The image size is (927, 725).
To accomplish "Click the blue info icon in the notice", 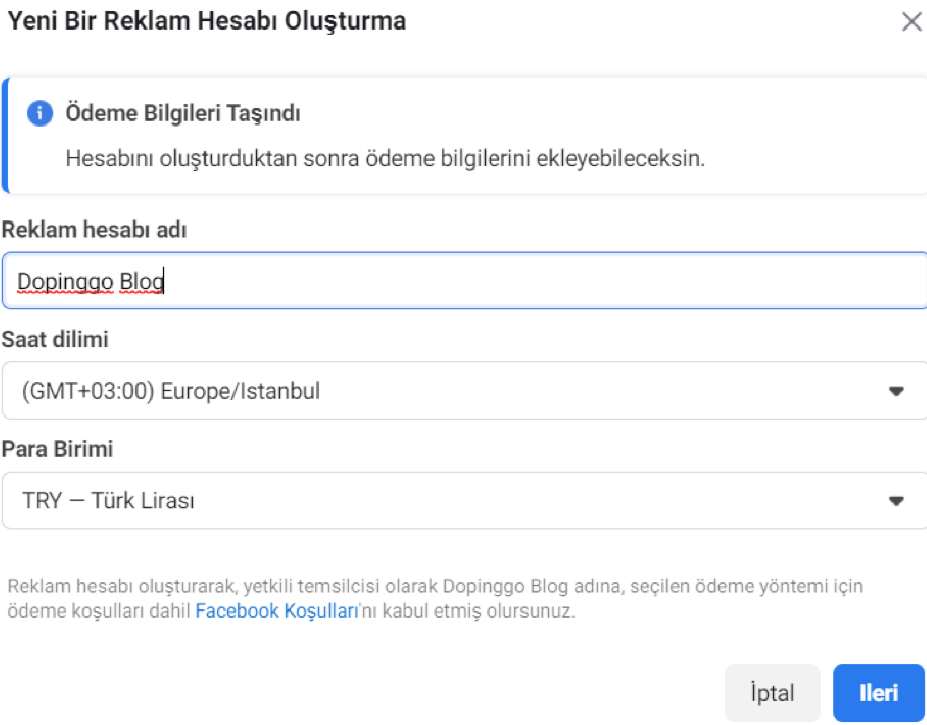I will click(40, 113).
